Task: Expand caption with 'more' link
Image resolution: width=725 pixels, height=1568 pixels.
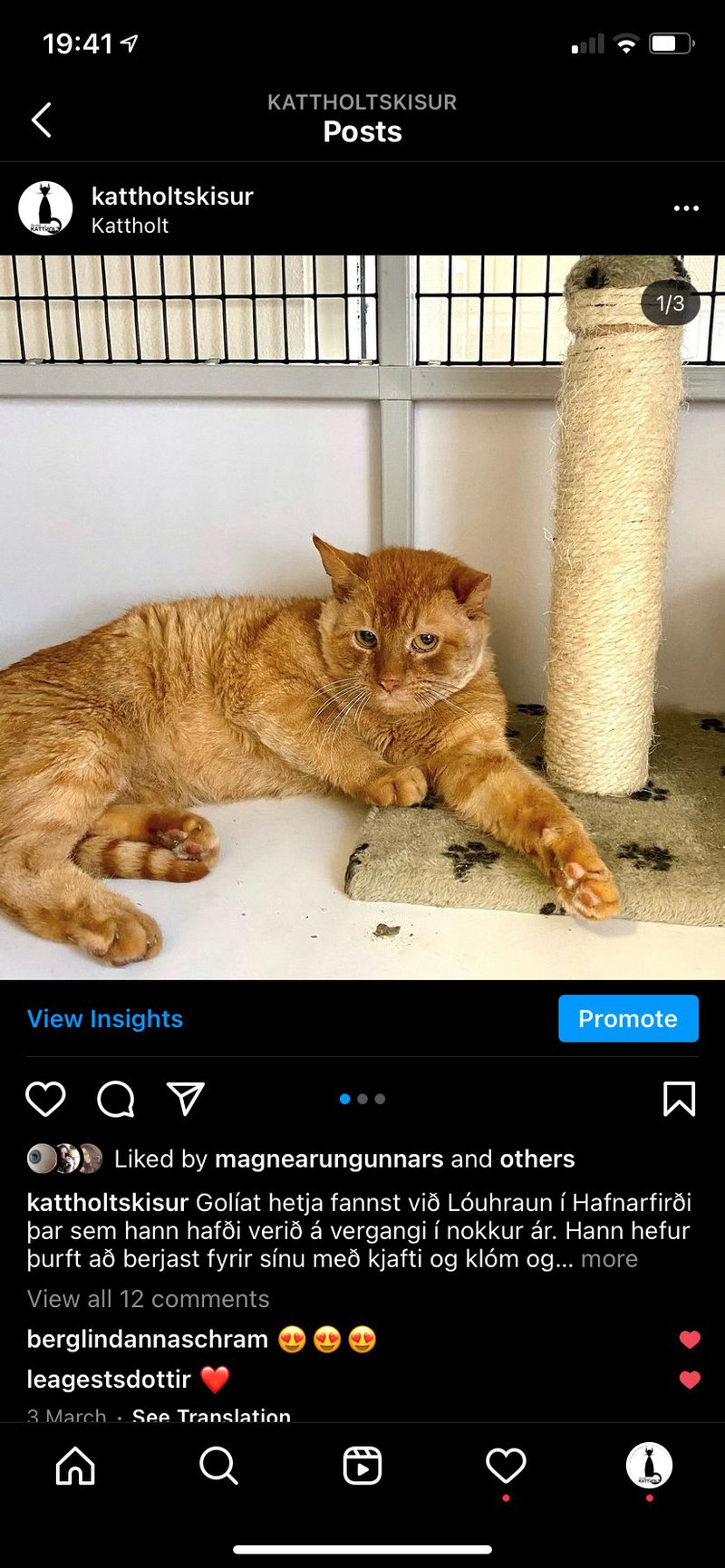Action: pos(609,1258)
